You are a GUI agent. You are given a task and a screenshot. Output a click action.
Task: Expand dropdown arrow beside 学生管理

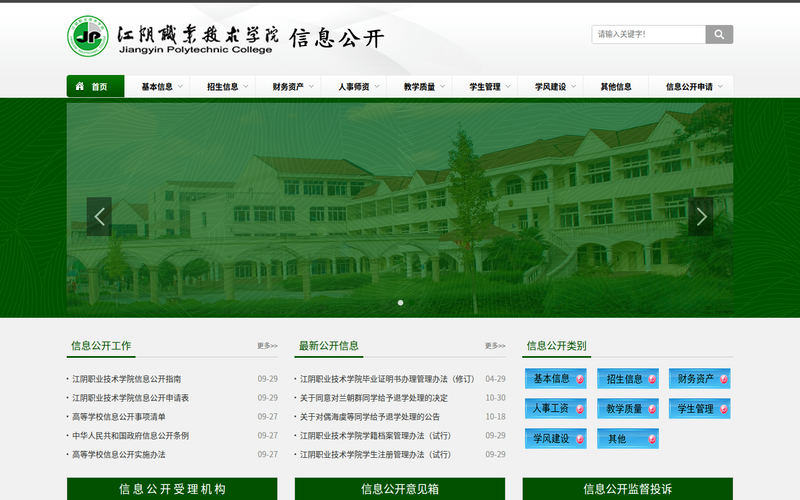(508, 87)
